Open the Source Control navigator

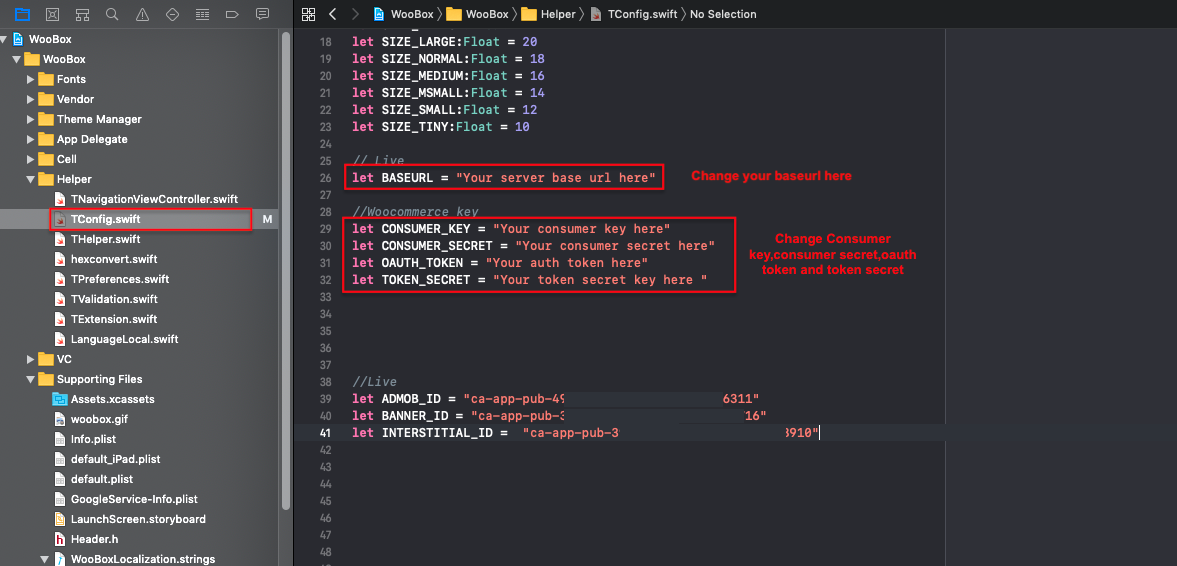[x=52, y=14]
